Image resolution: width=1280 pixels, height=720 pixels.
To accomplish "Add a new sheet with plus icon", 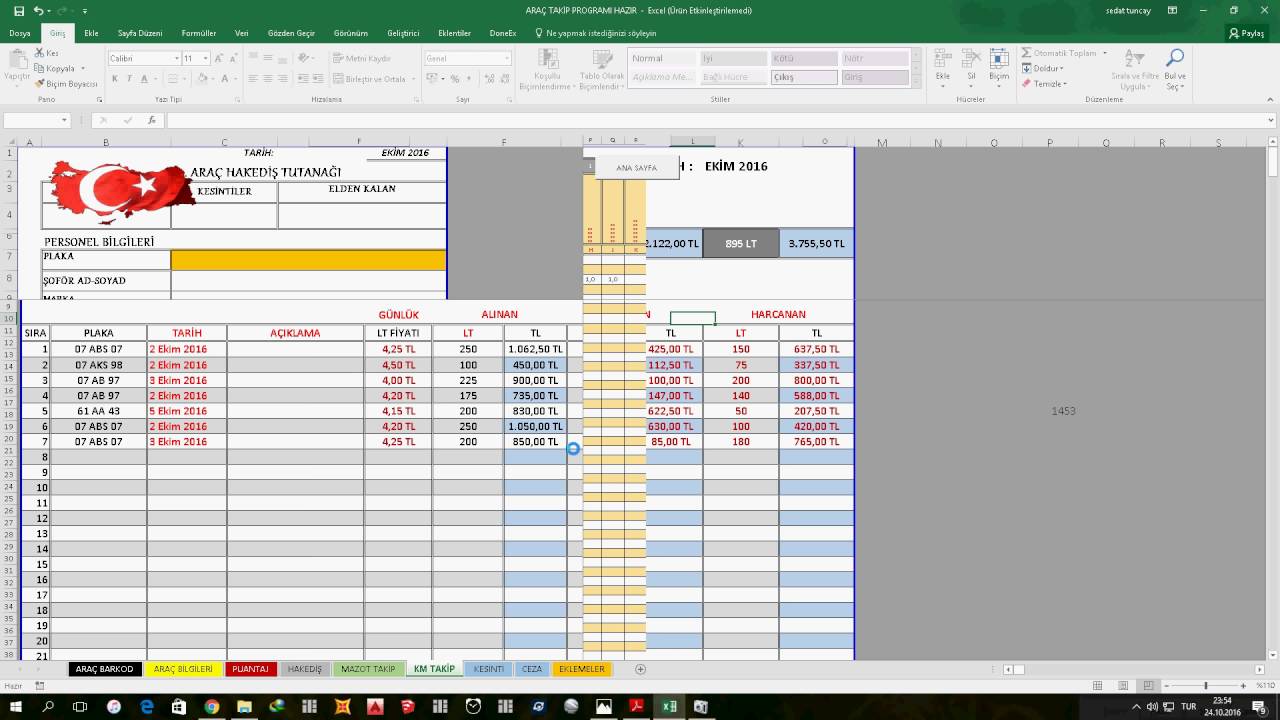I will click(x=640, y=669).
